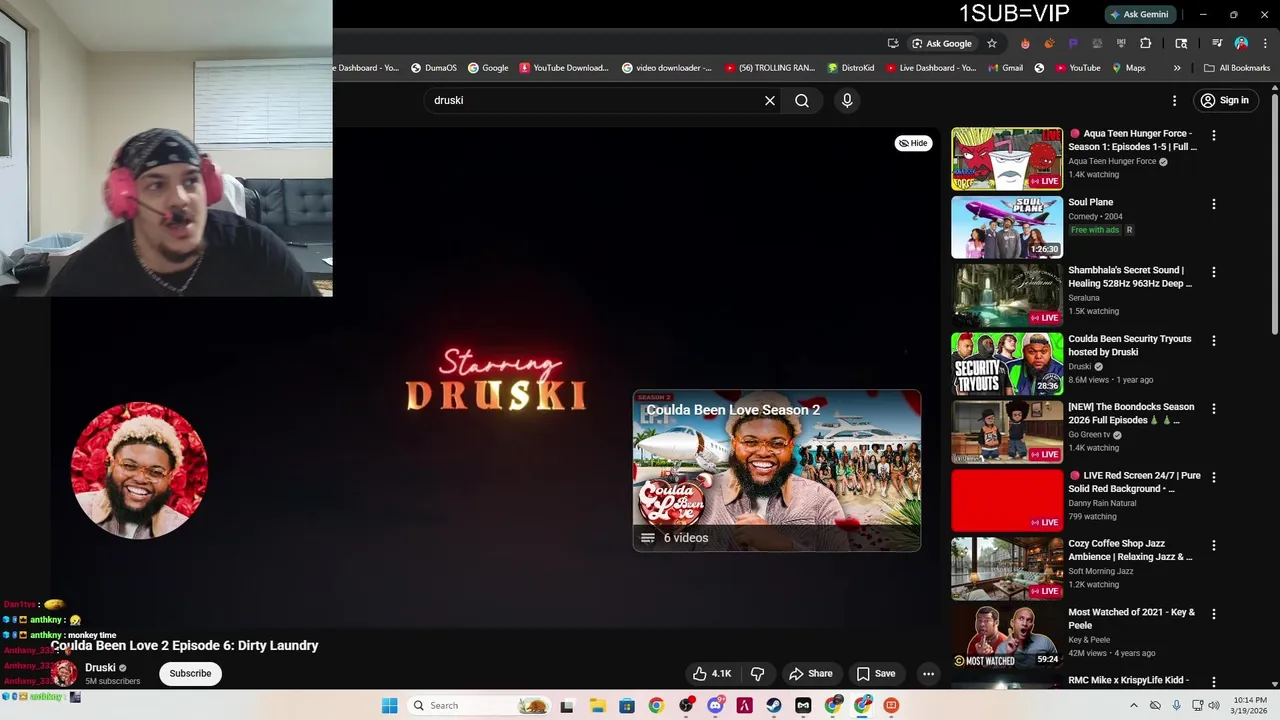1280x720 pixels.
Task: Click the Druski circular channel avatar overlay
Action: click(x=139, y=470)
